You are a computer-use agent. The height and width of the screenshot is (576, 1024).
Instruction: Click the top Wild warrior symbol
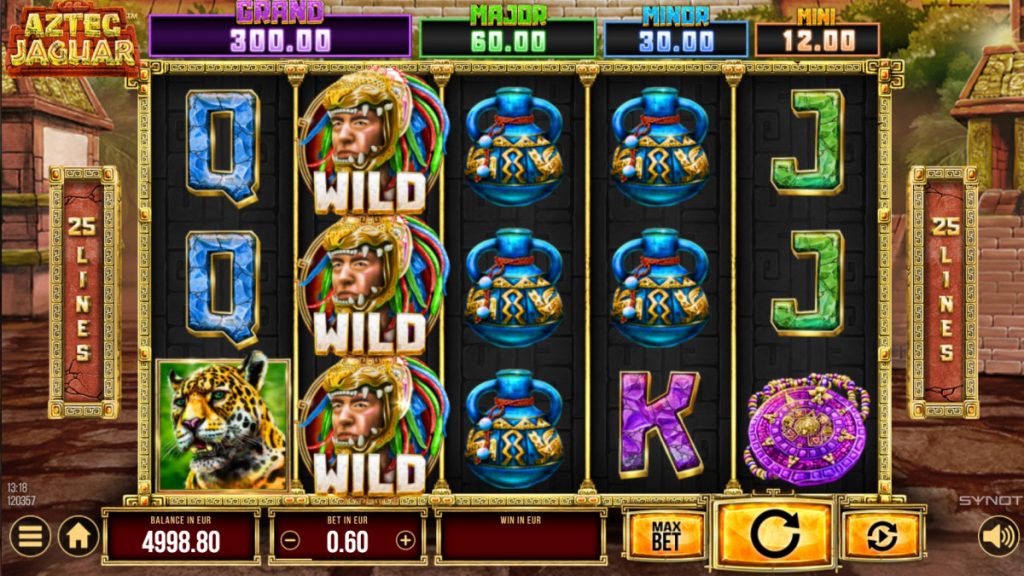pos(372,142)
